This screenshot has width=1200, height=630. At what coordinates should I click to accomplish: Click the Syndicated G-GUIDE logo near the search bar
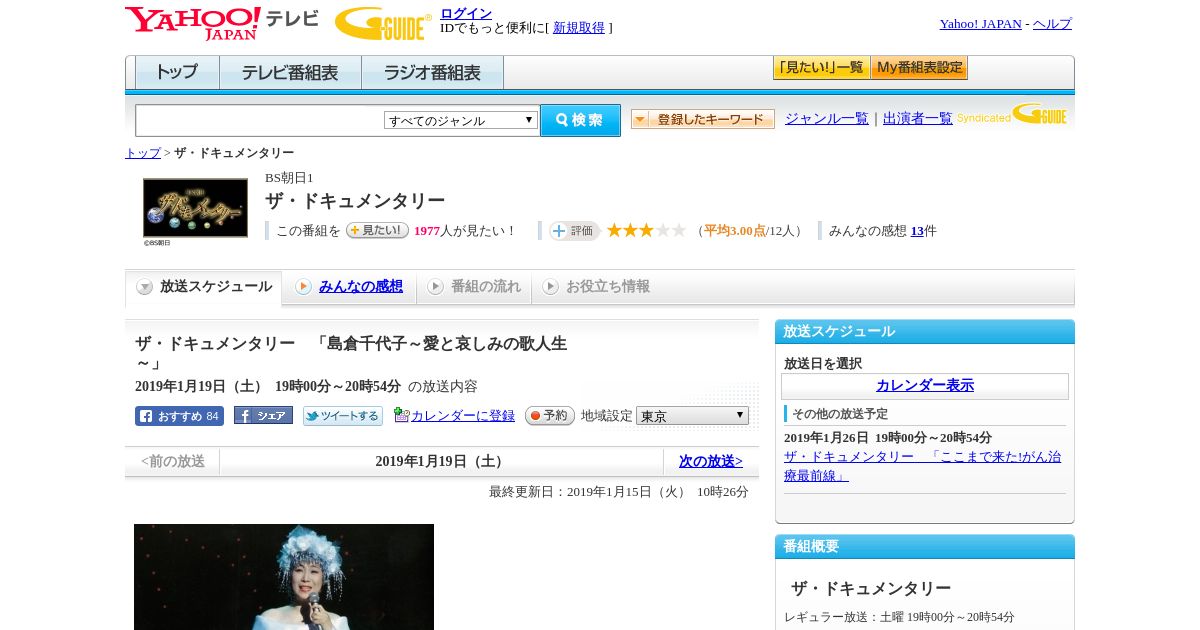1012,115
